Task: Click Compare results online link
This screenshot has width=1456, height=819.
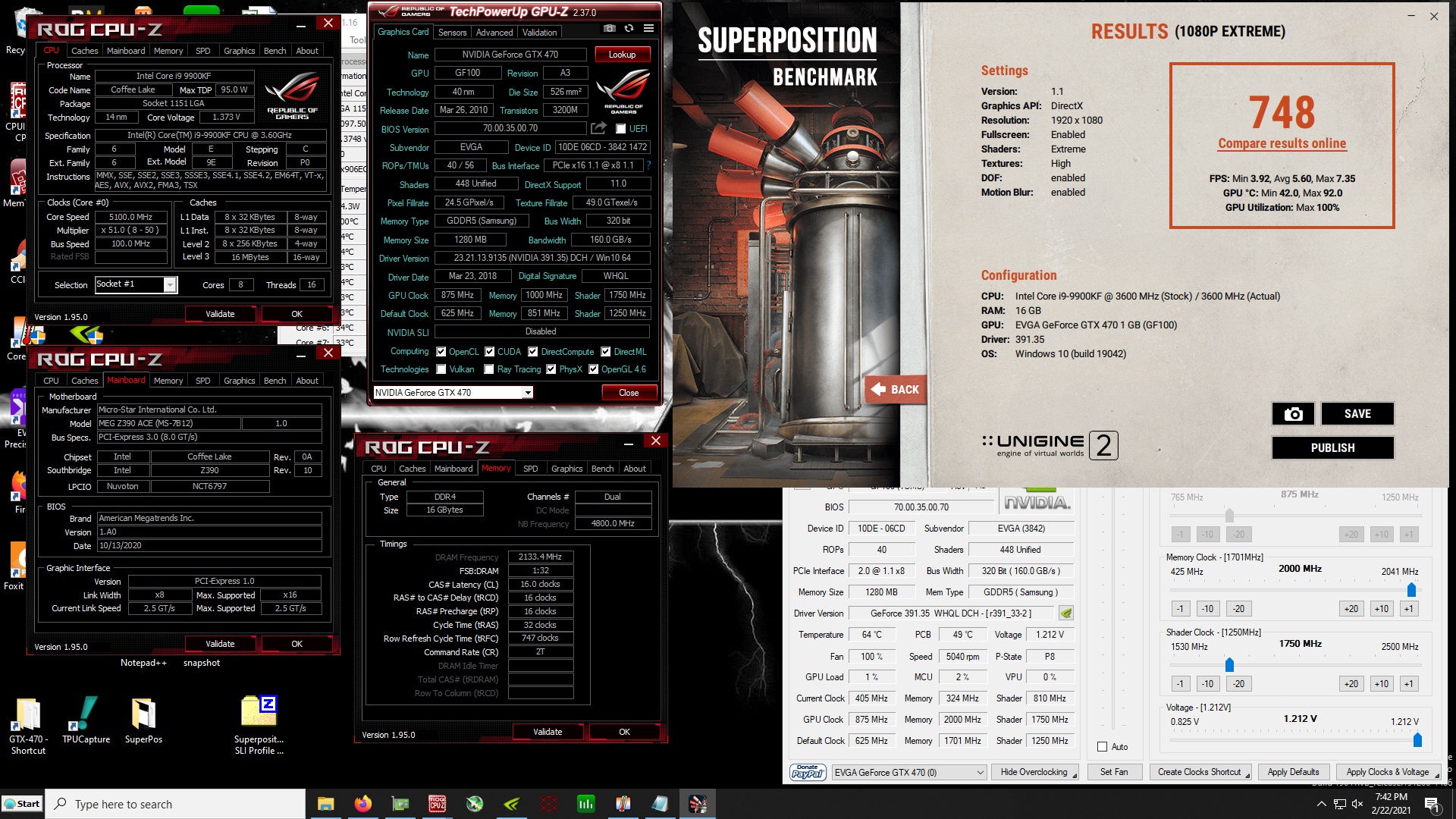Action: coord(1282,143)
